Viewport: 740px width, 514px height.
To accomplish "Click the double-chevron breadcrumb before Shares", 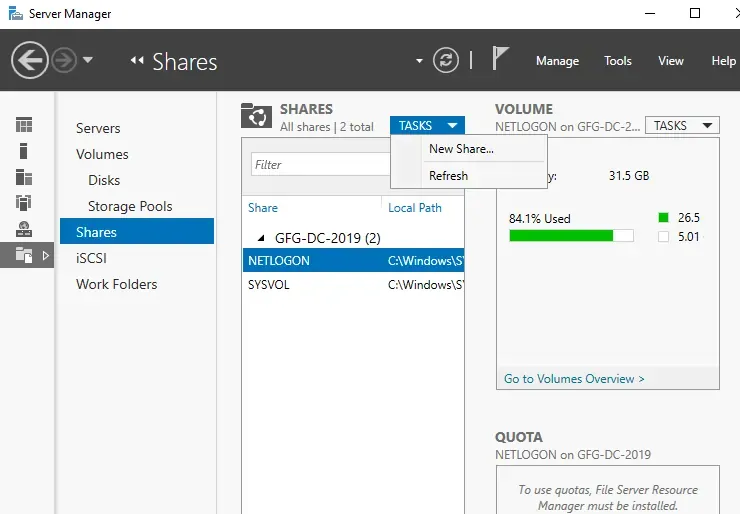I will click(137, 60).
